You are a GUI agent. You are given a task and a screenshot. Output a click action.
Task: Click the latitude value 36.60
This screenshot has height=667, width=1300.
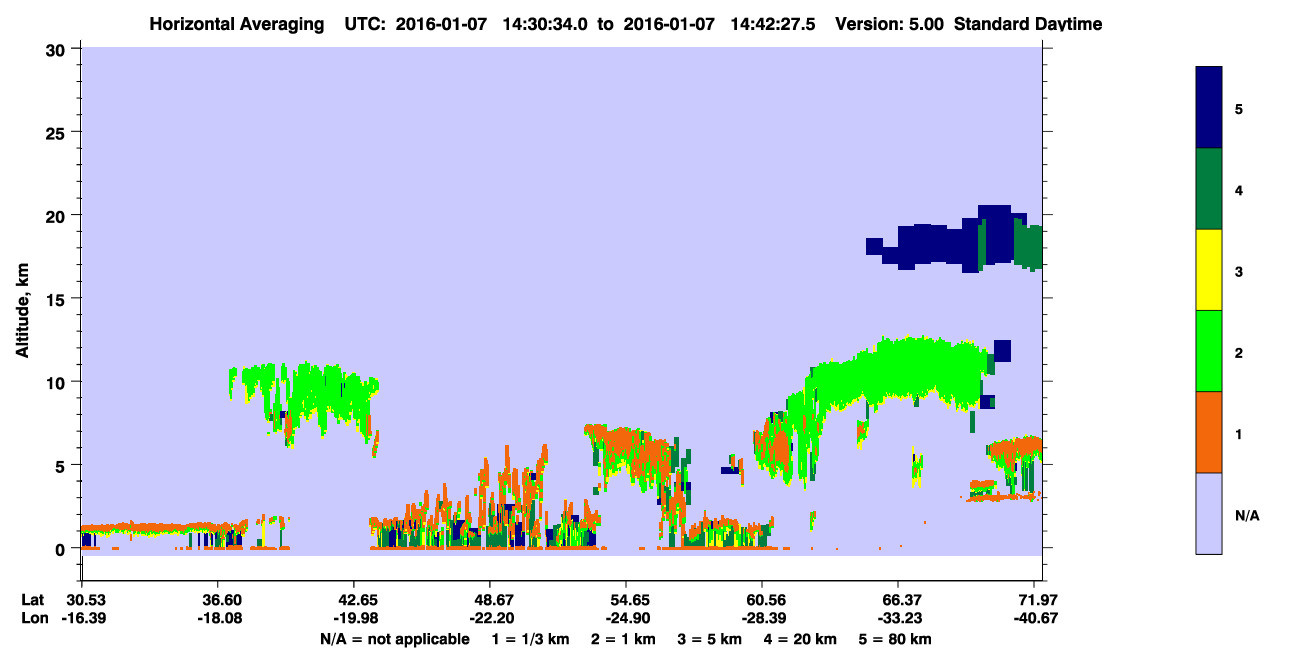(x=218, y=599)
